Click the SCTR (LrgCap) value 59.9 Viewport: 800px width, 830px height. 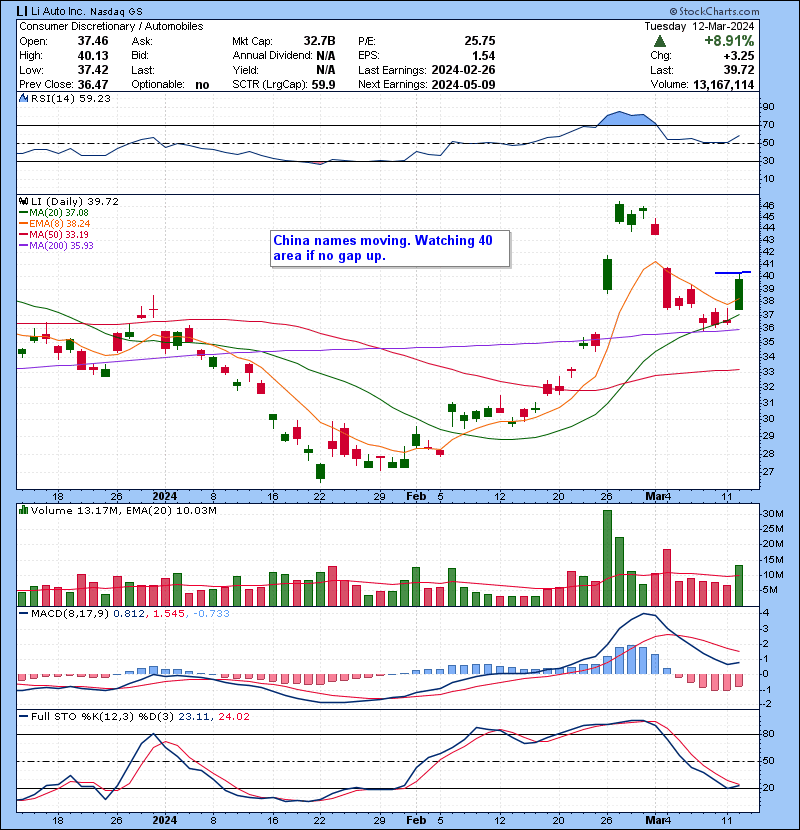click(x=323, y=85)
